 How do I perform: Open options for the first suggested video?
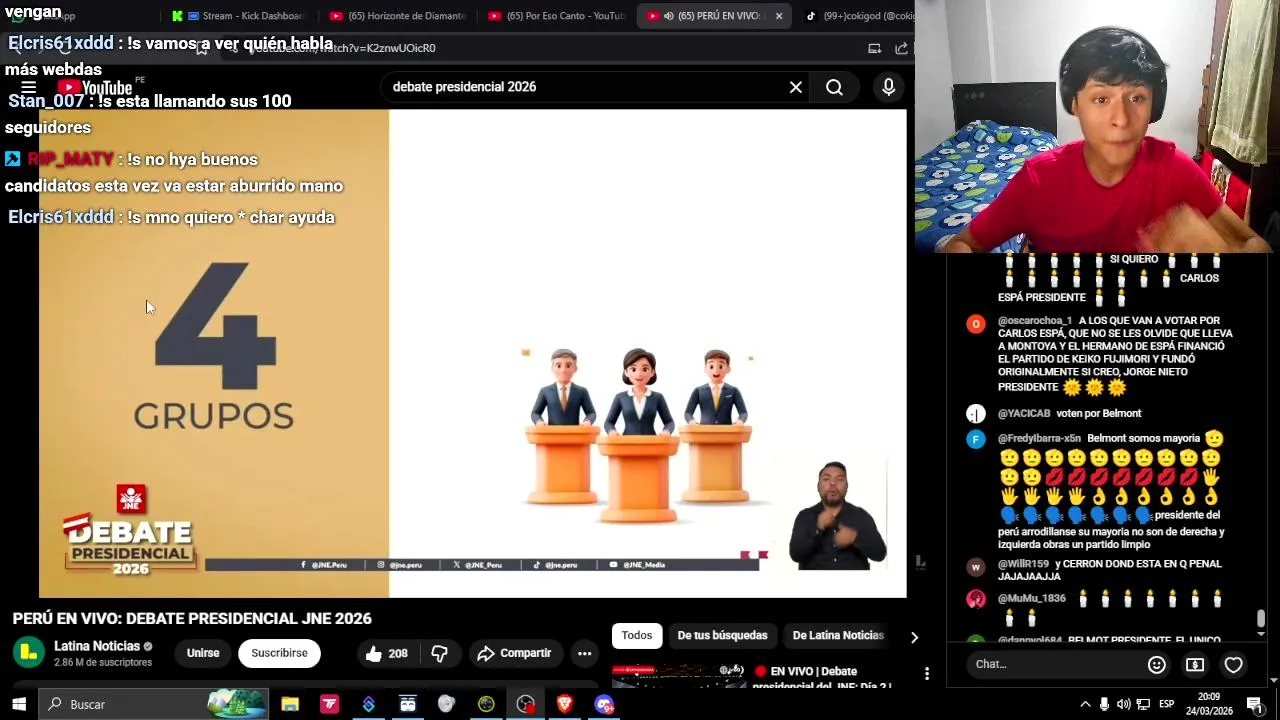tap(926, 674)
